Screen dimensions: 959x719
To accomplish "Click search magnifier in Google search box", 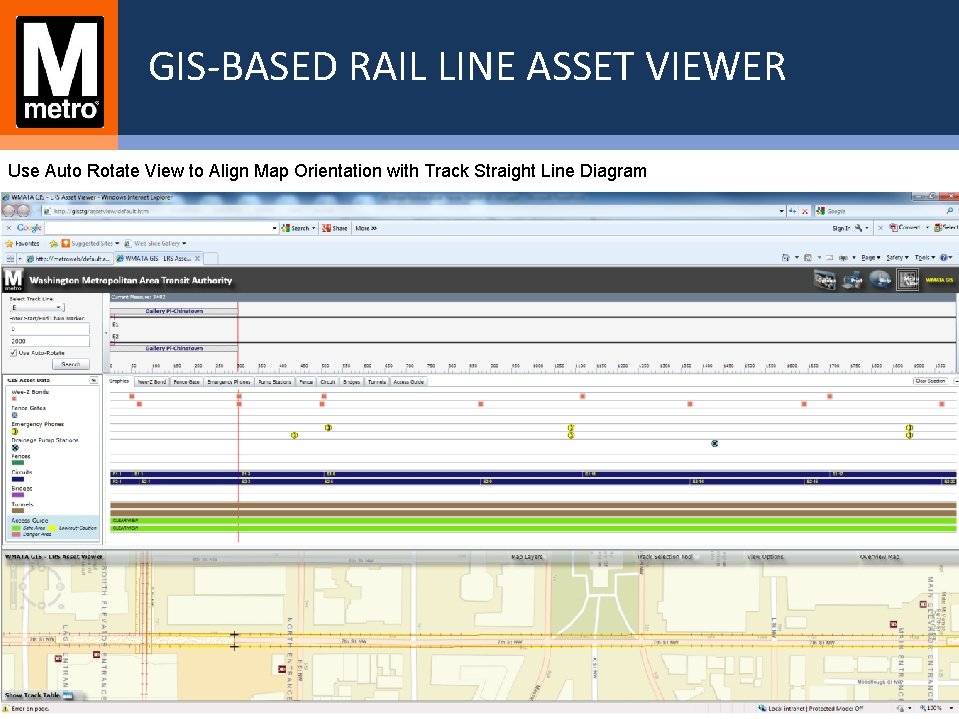I will coord(949,211).
